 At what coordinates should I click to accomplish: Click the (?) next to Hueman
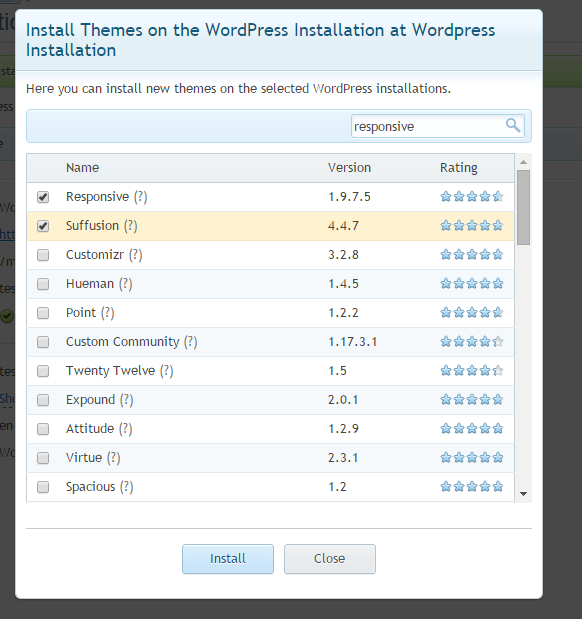pos(126,284)
